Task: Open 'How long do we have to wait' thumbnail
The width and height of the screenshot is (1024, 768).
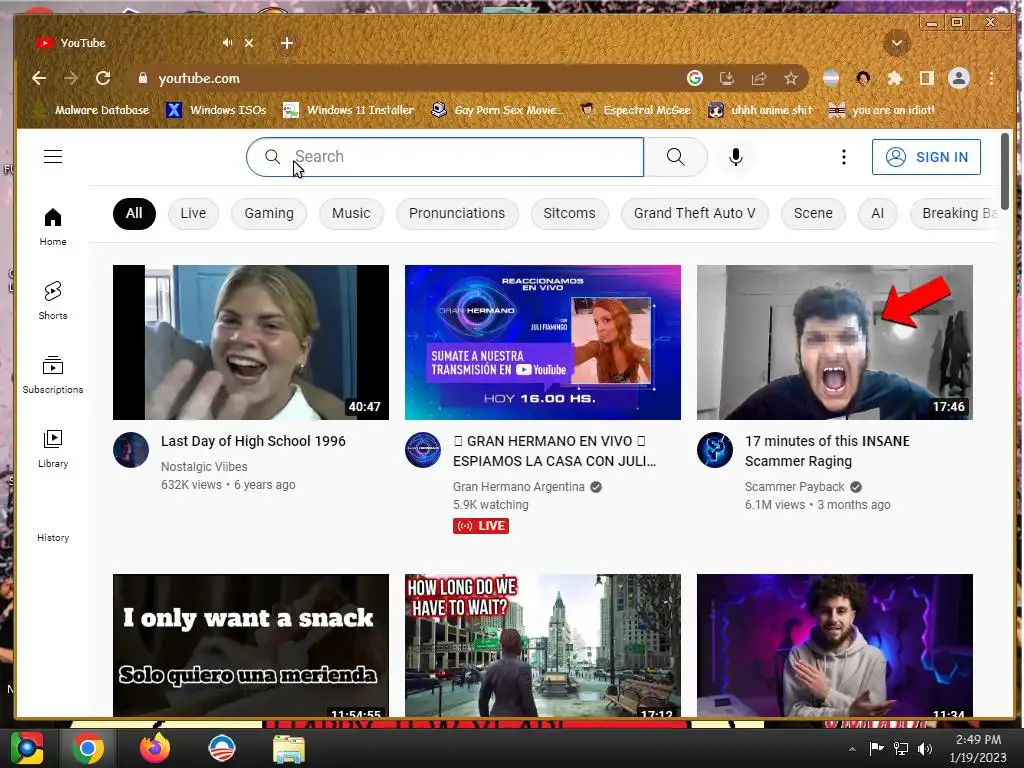Action: click(x=543, y=645)
